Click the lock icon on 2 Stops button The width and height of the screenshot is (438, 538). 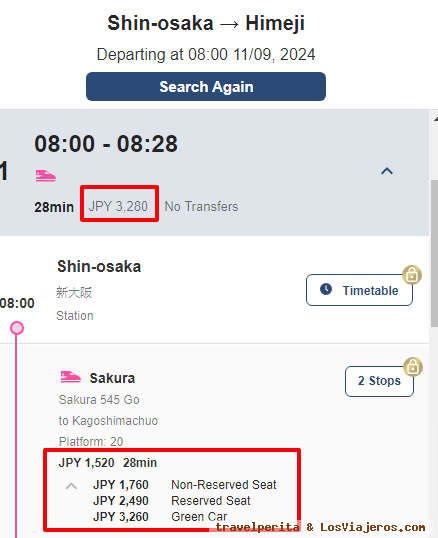pyautogui.click(x=413, y=367)
